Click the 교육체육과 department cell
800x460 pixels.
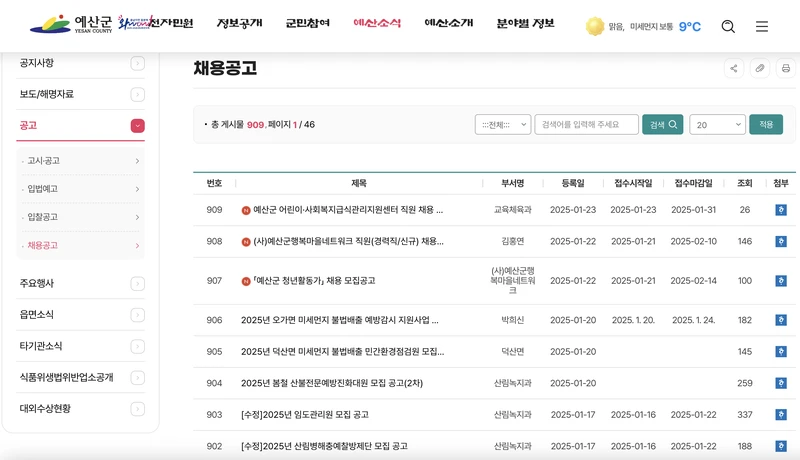click(x=512, y=210)
